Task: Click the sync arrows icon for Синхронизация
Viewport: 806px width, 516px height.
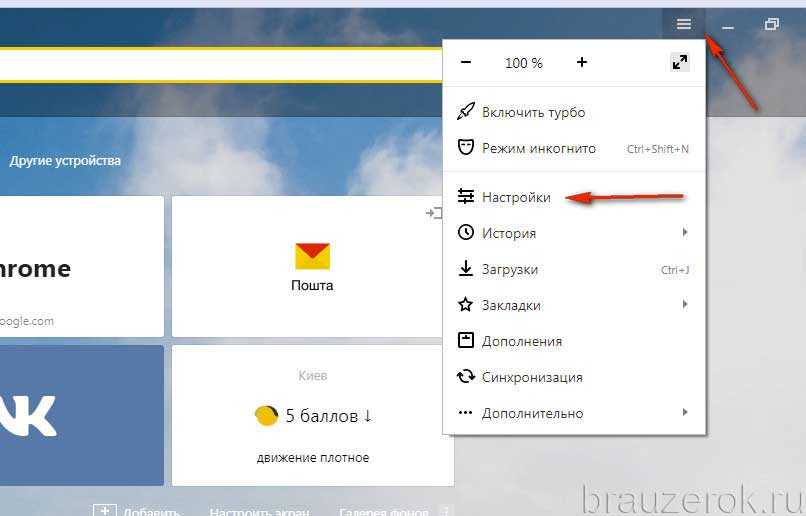Action: pyautogui.click(x=466, y=377)
